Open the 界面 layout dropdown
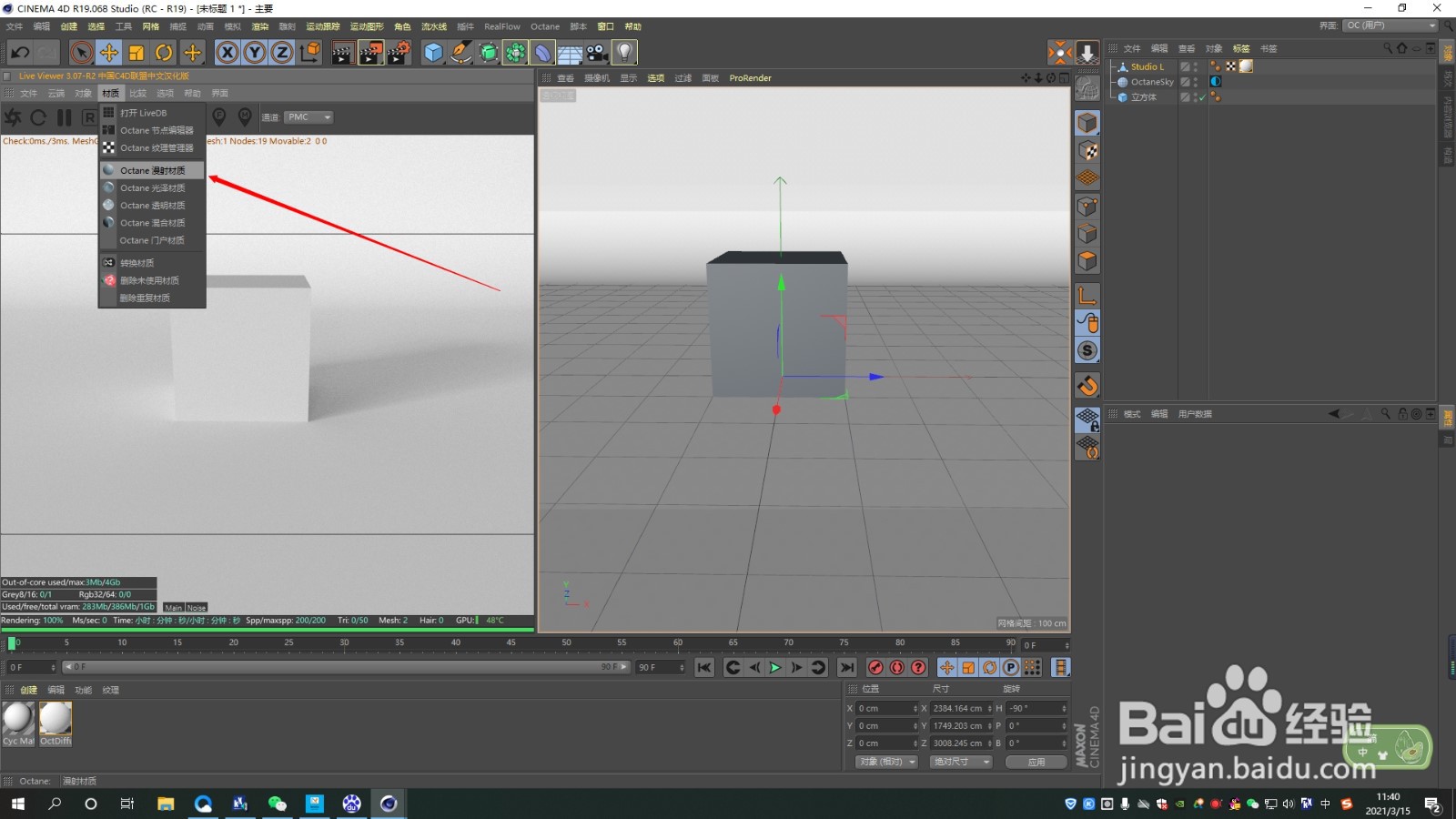The image size is (1456, 819). (1390, 25)
